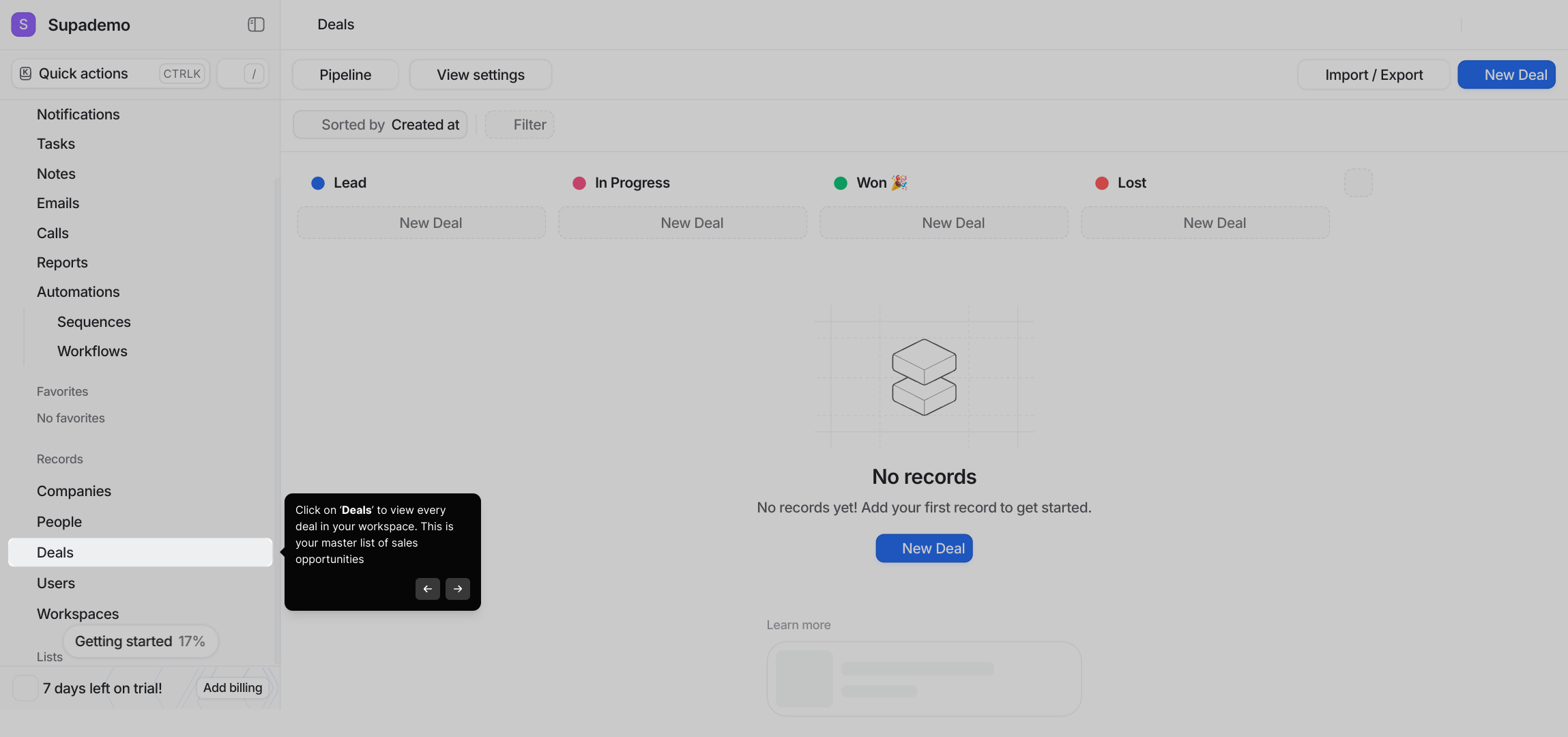1568x737 pixels.
Task: Click the Supademo workspace logo
Action: (x=23, y=25)
